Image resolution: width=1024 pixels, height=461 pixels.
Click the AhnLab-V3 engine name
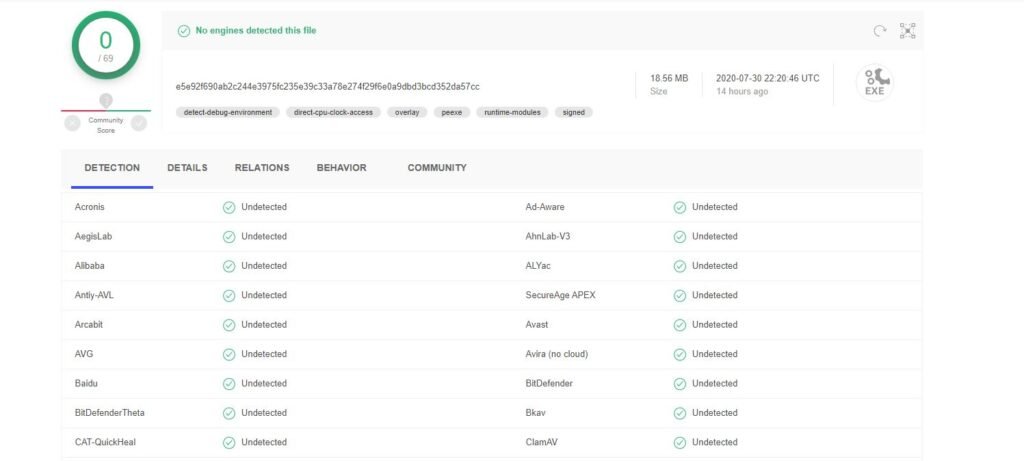pos(547,236)
